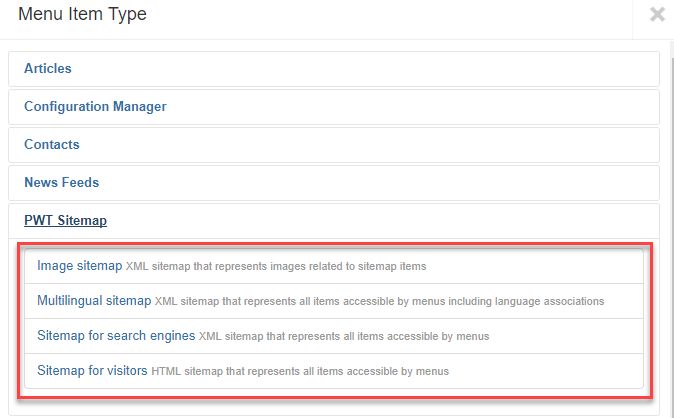Click blank space in the News Feeds row

[400, 183]
